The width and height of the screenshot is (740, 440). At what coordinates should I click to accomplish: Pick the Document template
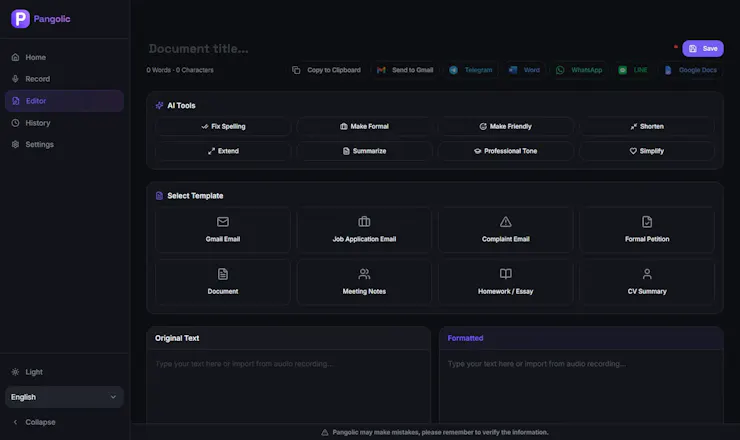point(223,282)
